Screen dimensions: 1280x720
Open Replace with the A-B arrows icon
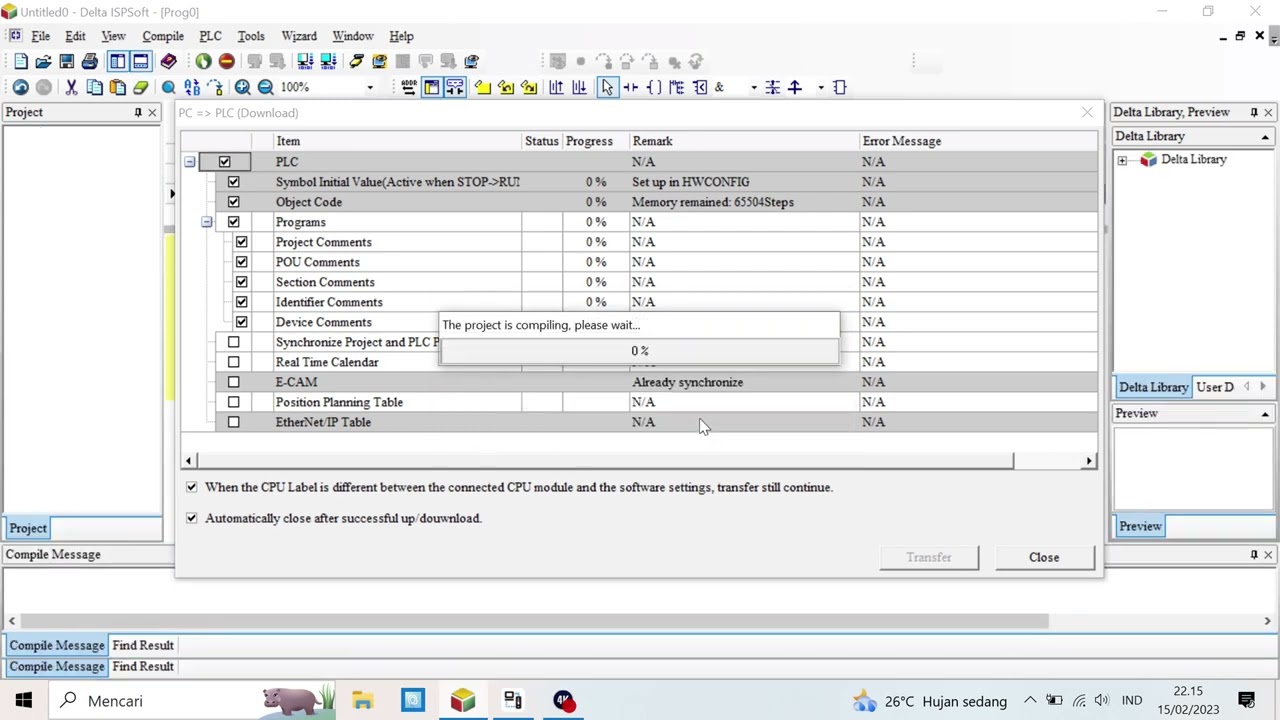tap(191, 88)
